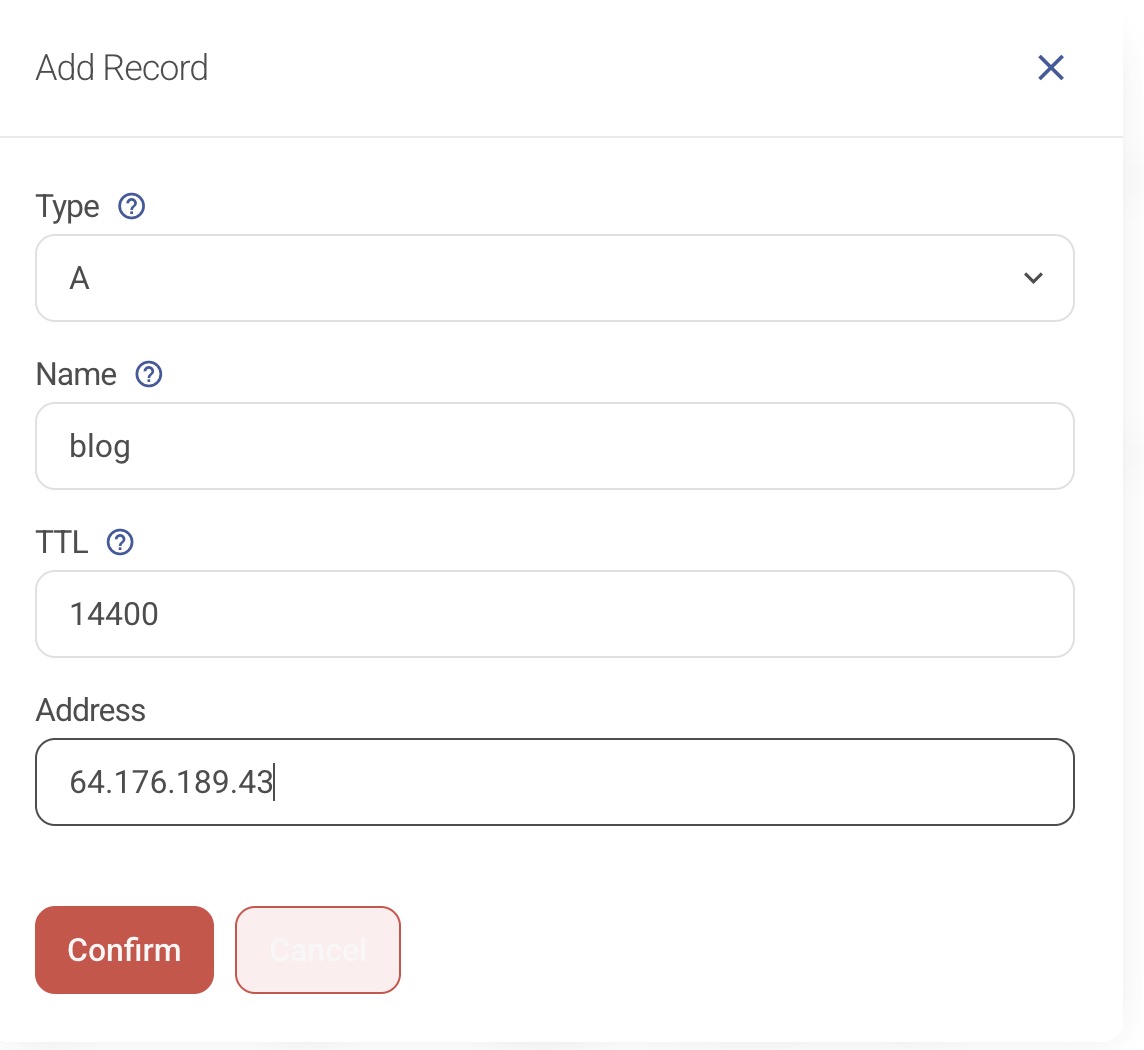
Task: Show help icon info for TTL
Action: tap(120, 543)
